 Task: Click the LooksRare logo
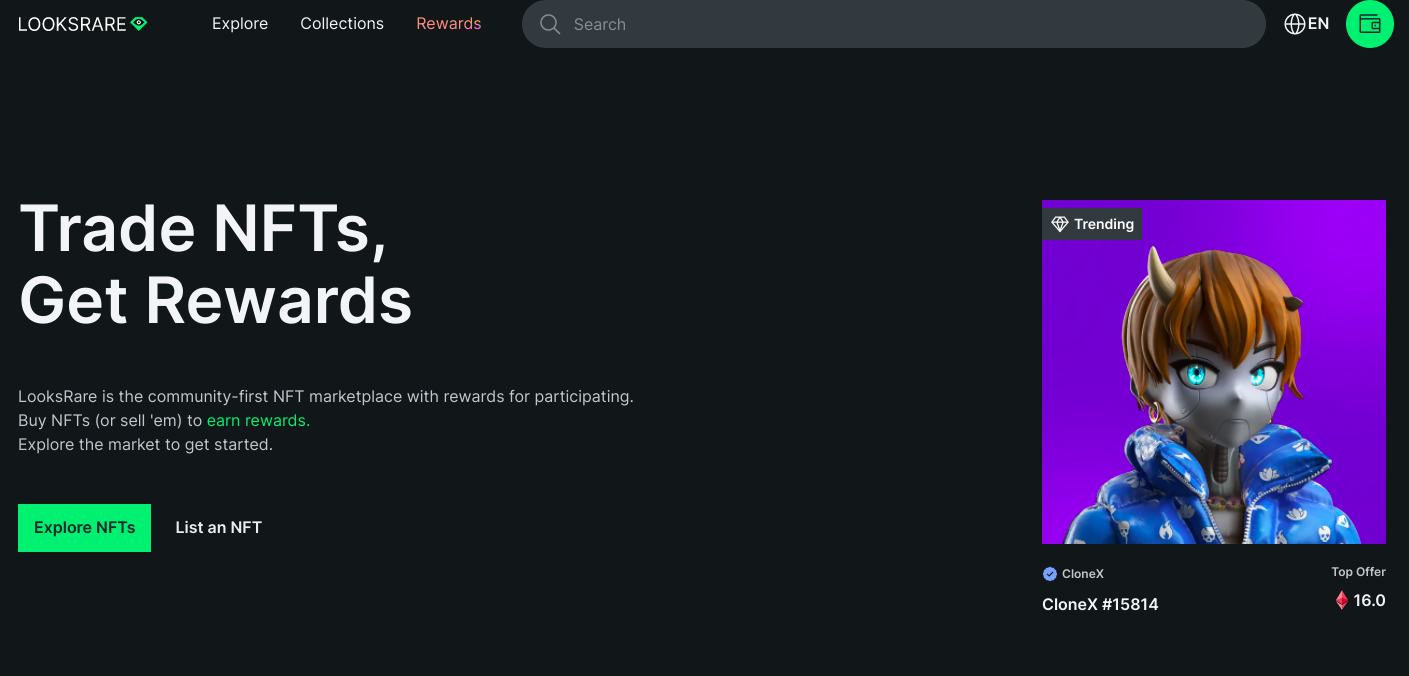pos(82,24)
